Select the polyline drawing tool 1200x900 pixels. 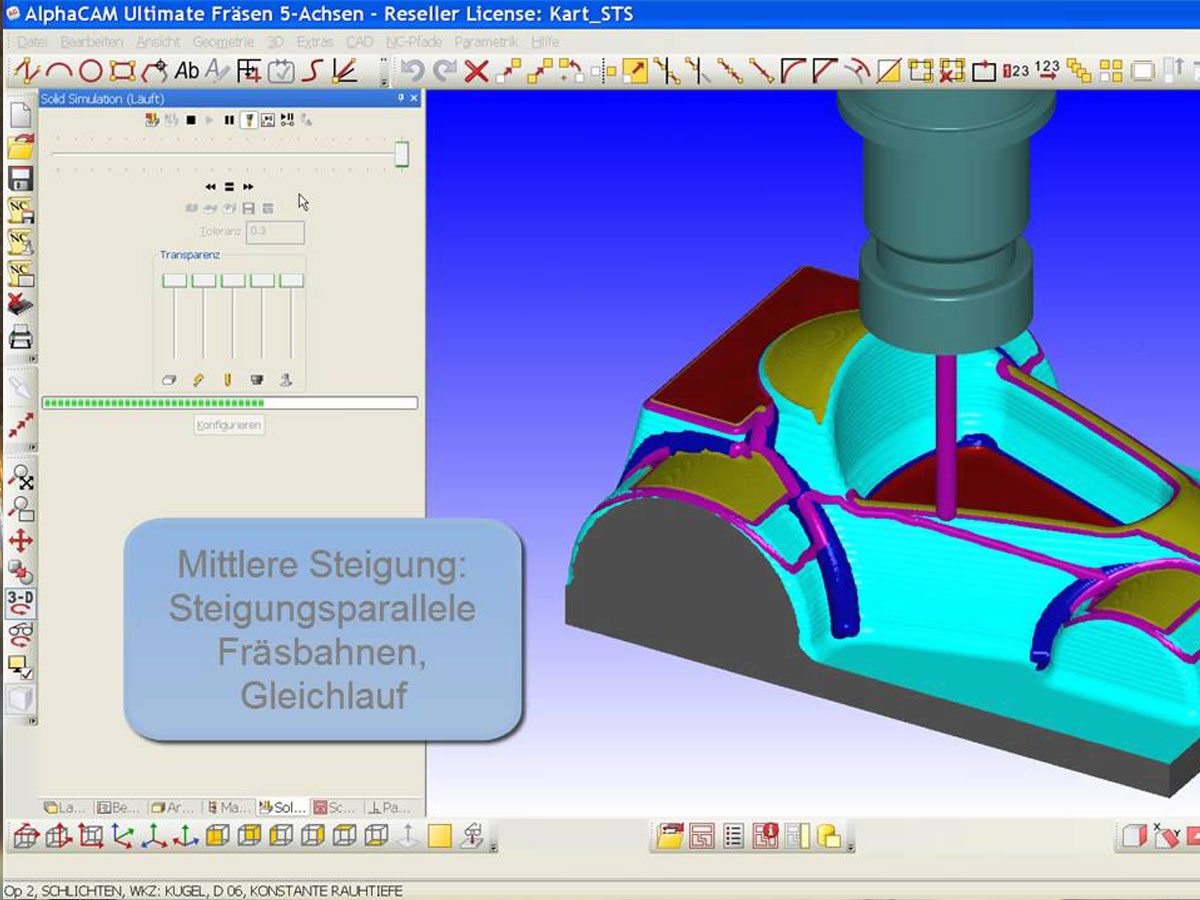pos(27,71)
